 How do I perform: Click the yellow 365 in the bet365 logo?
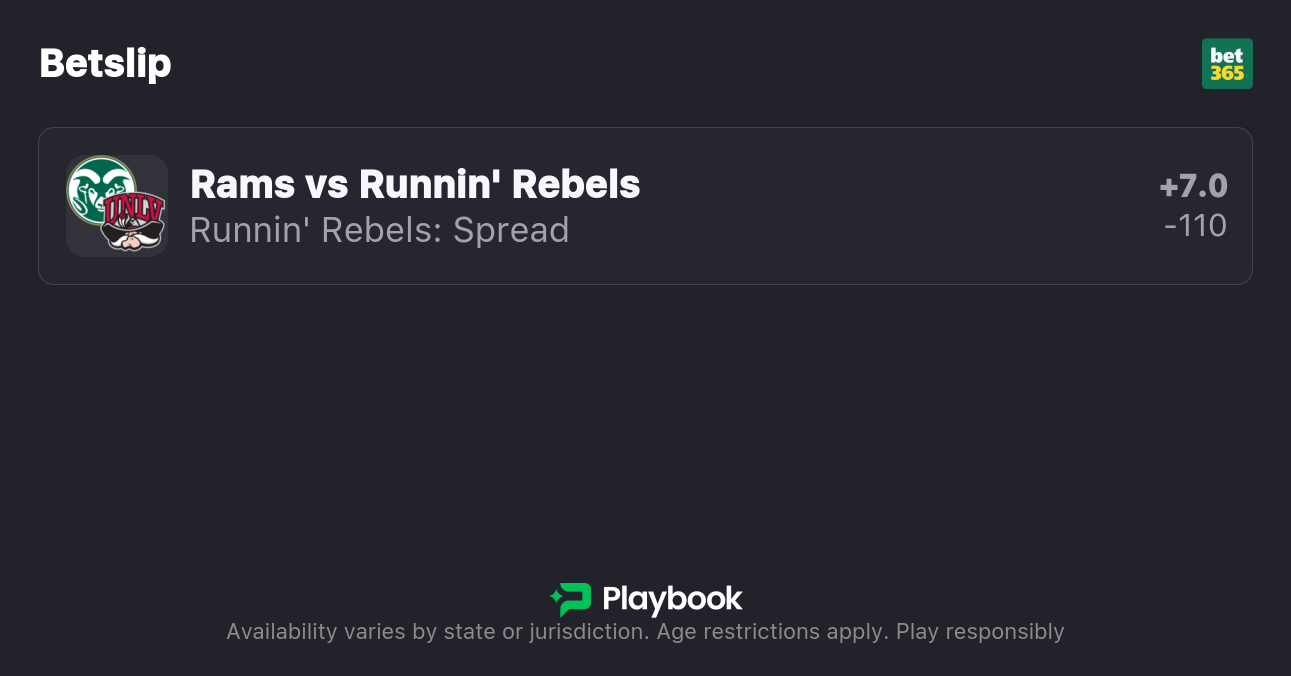point(1227,73)
